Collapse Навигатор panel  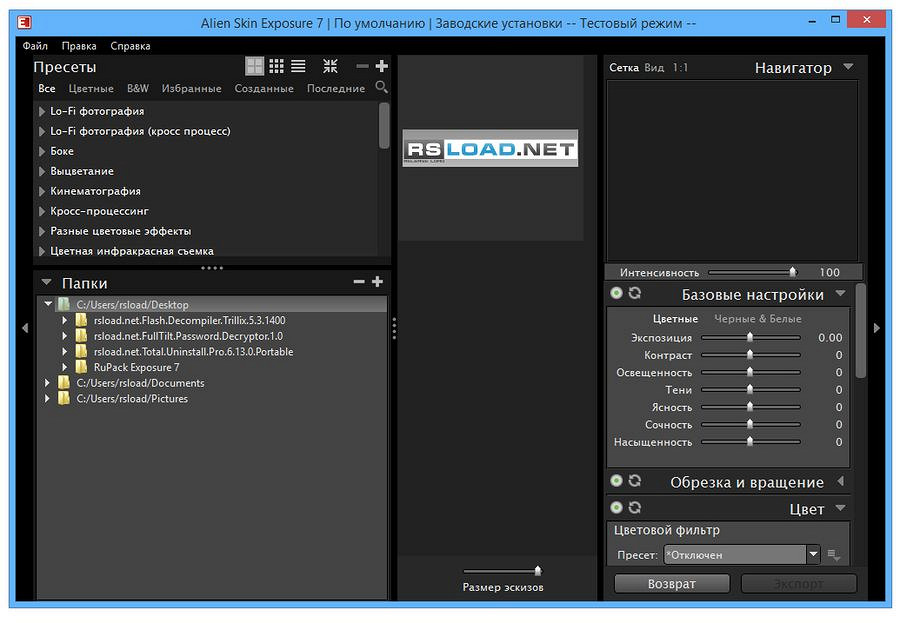point(848,67)
